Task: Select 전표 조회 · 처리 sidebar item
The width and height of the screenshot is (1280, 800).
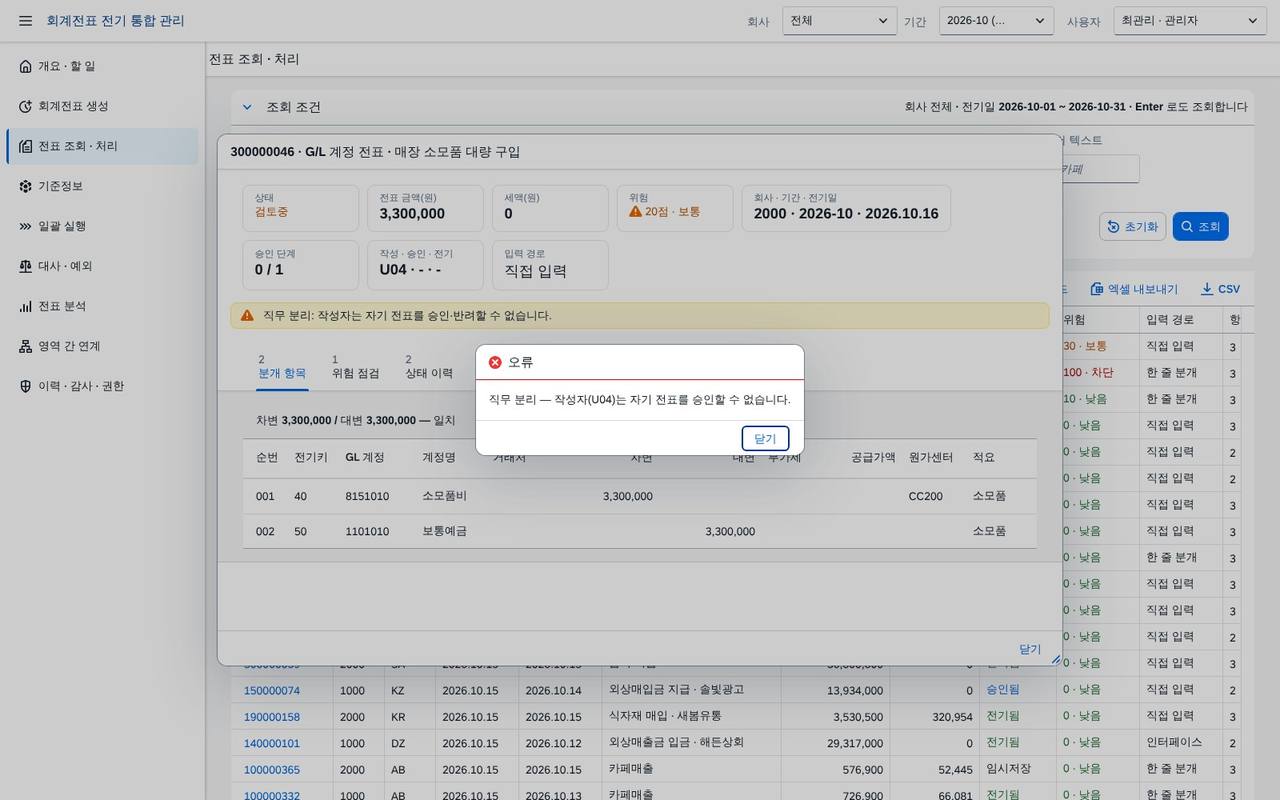Action: (102, 146)
